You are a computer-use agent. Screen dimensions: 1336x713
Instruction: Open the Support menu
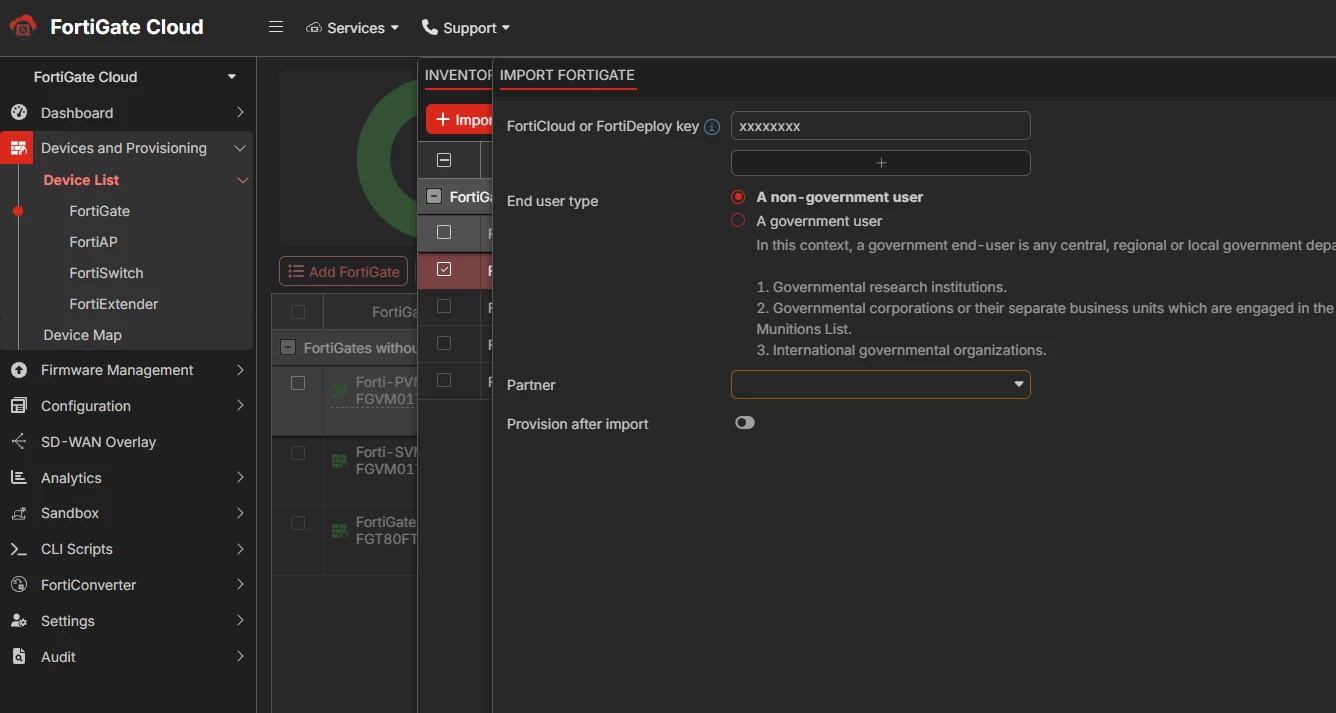[466, 28]
